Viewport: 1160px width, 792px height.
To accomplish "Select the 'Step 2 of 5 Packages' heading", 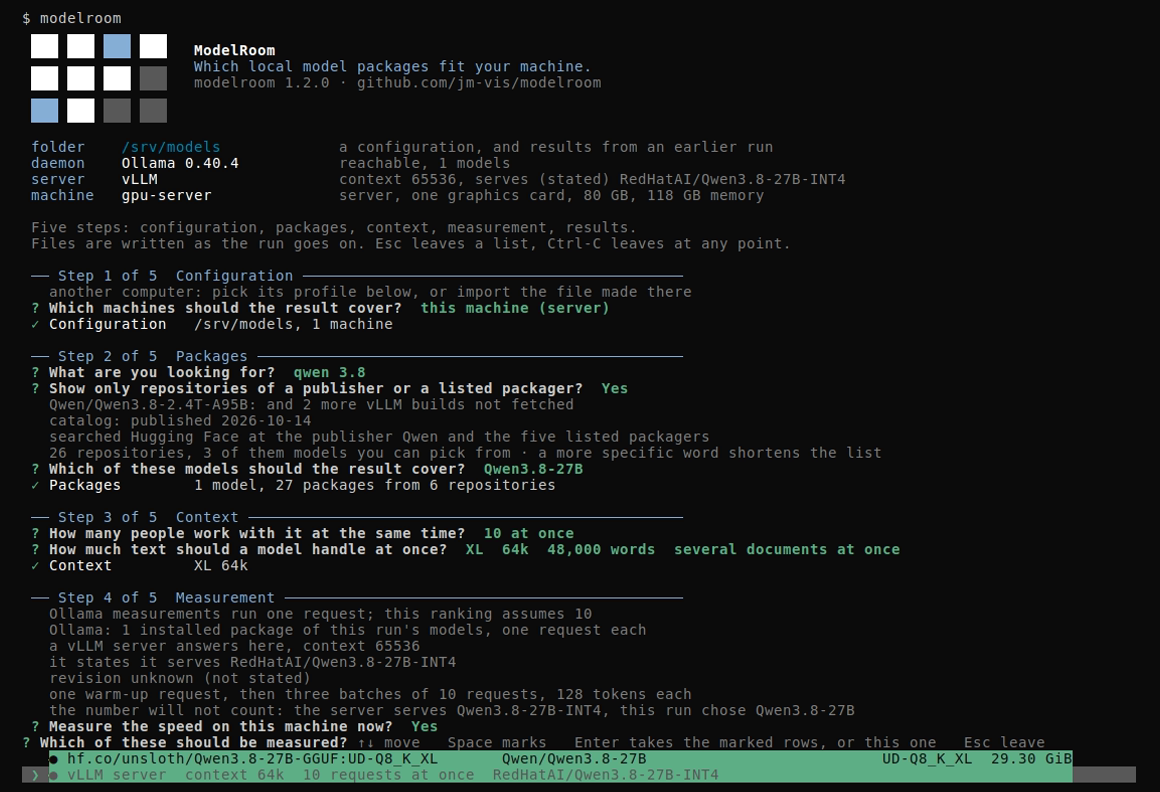I will tap(152, 356).
